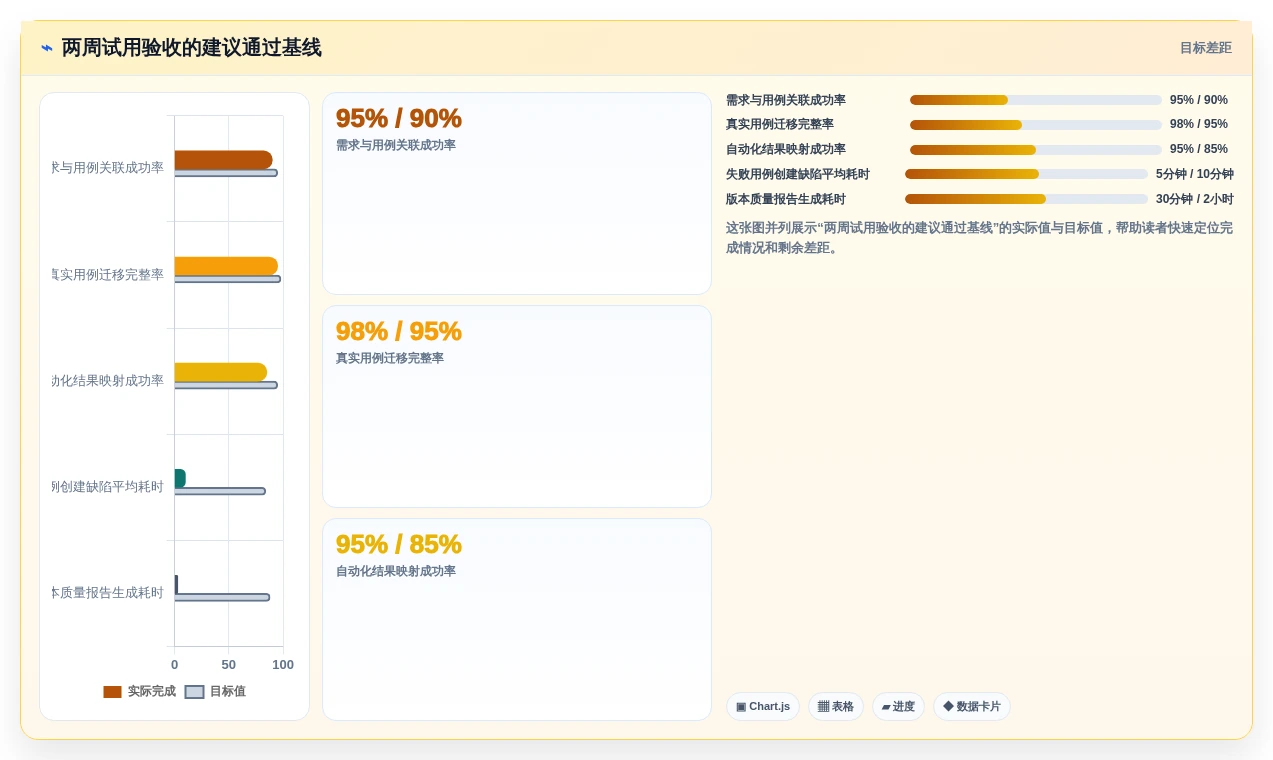Click the chart description paragraph
Image resolution: width=1273 pixels, height=760 pixels.
click(979, 238)
